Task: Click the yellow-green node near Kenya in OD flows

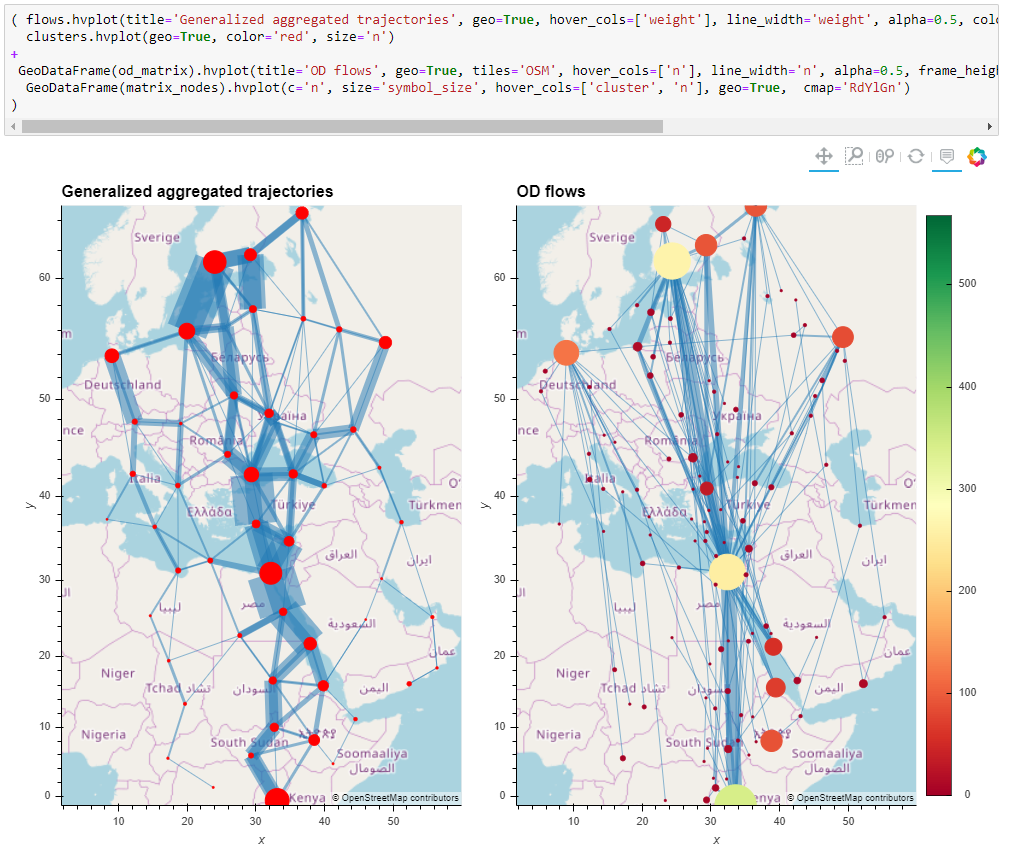Action: pyautogui.click(x=734, y=796)
